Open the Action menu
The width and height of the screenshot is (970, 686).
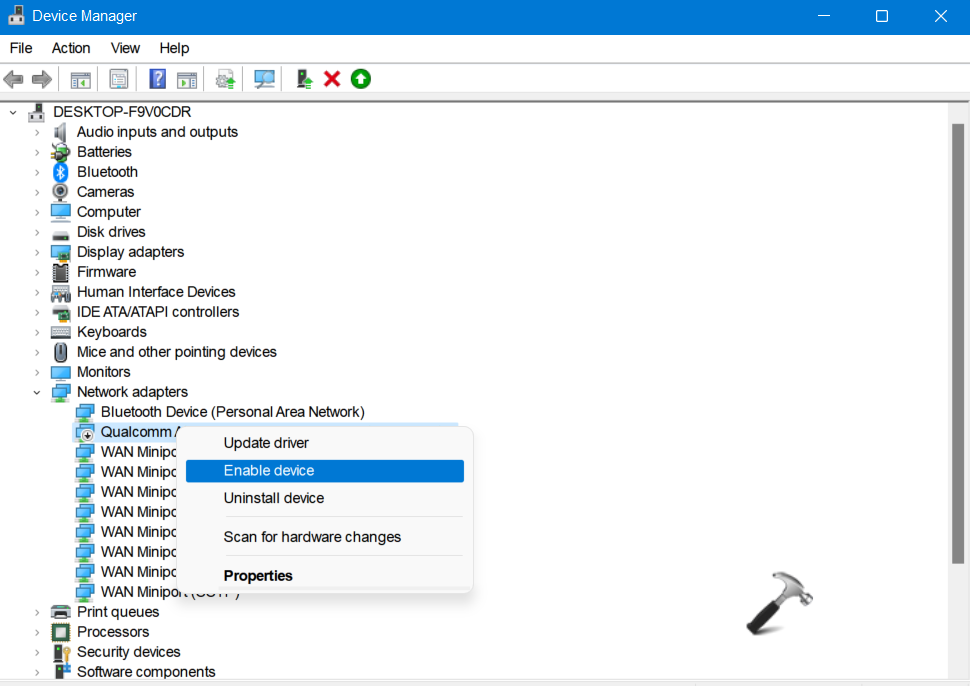point(70,47)
